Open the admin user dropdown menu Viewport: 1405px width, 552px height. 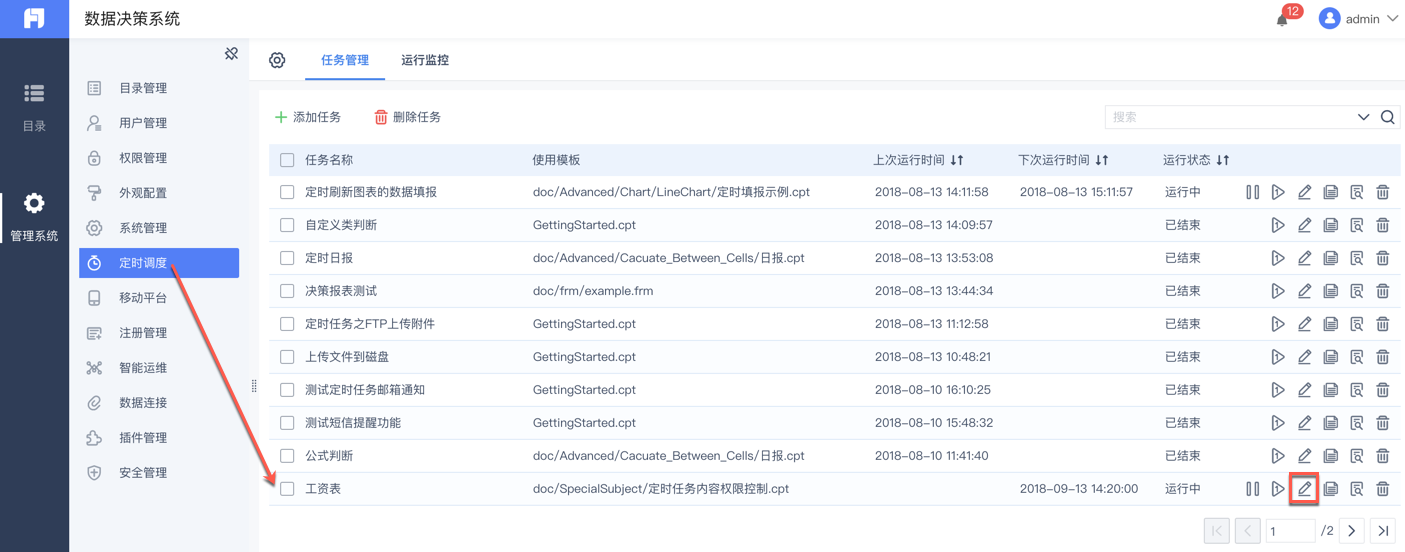[x=1359, y=19]
